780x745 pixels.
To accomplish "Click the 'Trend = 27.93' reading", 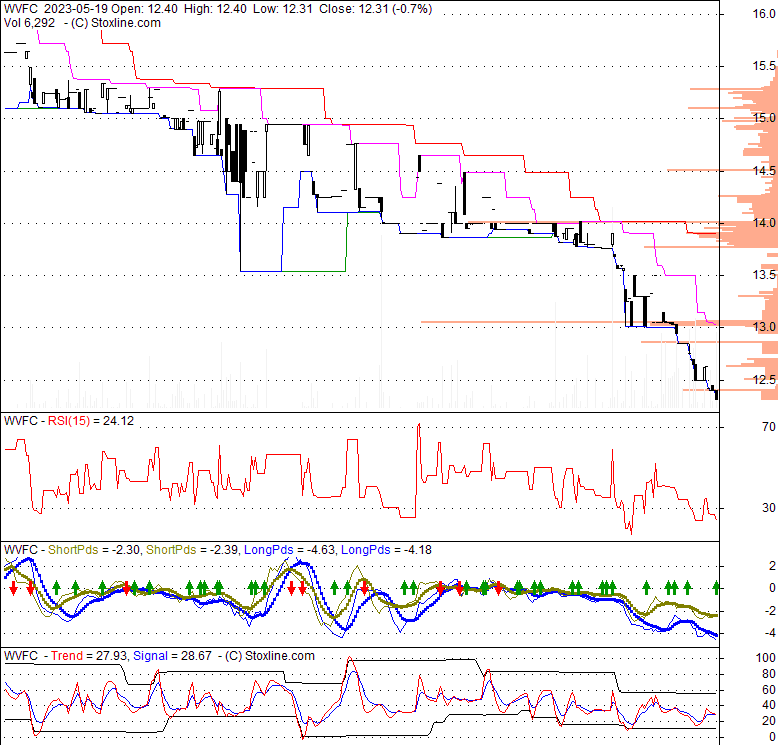I will [x=89, y=656].
